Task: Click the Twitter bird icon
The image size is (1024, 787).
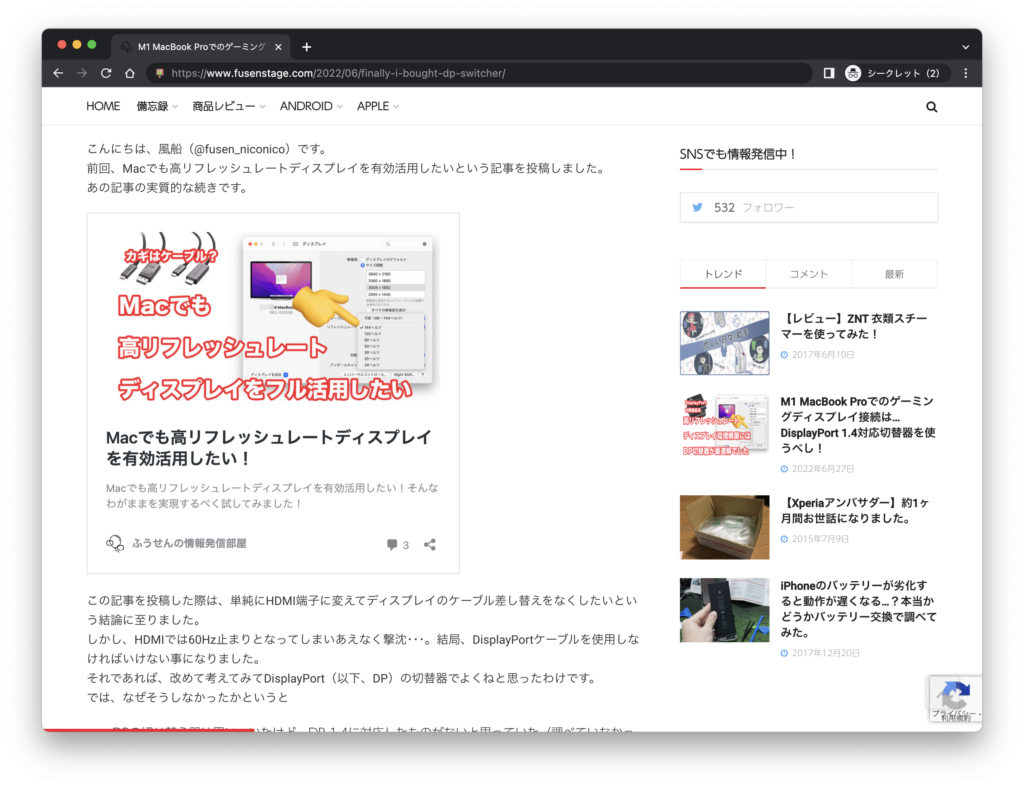Action: pyautogui.click(x=697, y=207)
